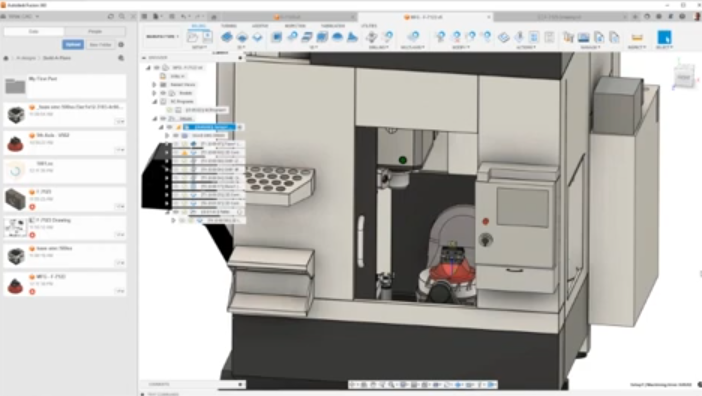
Task: Open the Drilling operation icon
Action: click(372, 37)
